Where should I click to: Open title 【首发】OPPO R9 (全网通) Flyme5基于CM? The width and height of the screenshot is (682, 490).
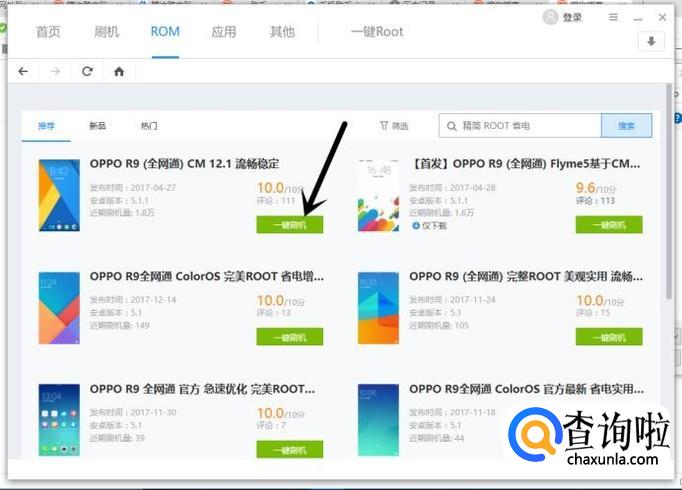(x=525, y=164)
